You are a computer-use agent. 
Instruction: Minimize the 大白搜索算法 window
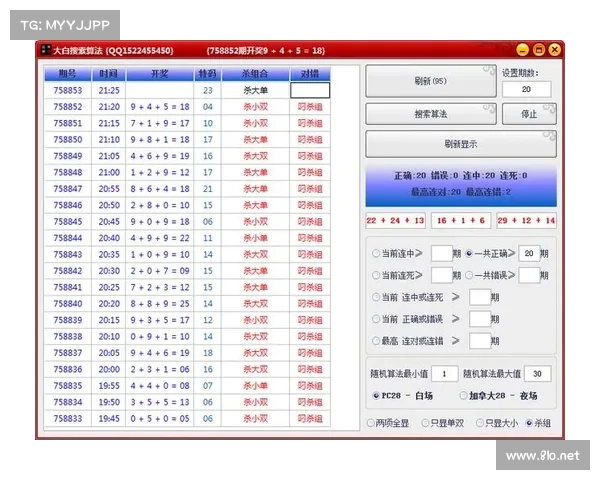click(x=522, y=50)
